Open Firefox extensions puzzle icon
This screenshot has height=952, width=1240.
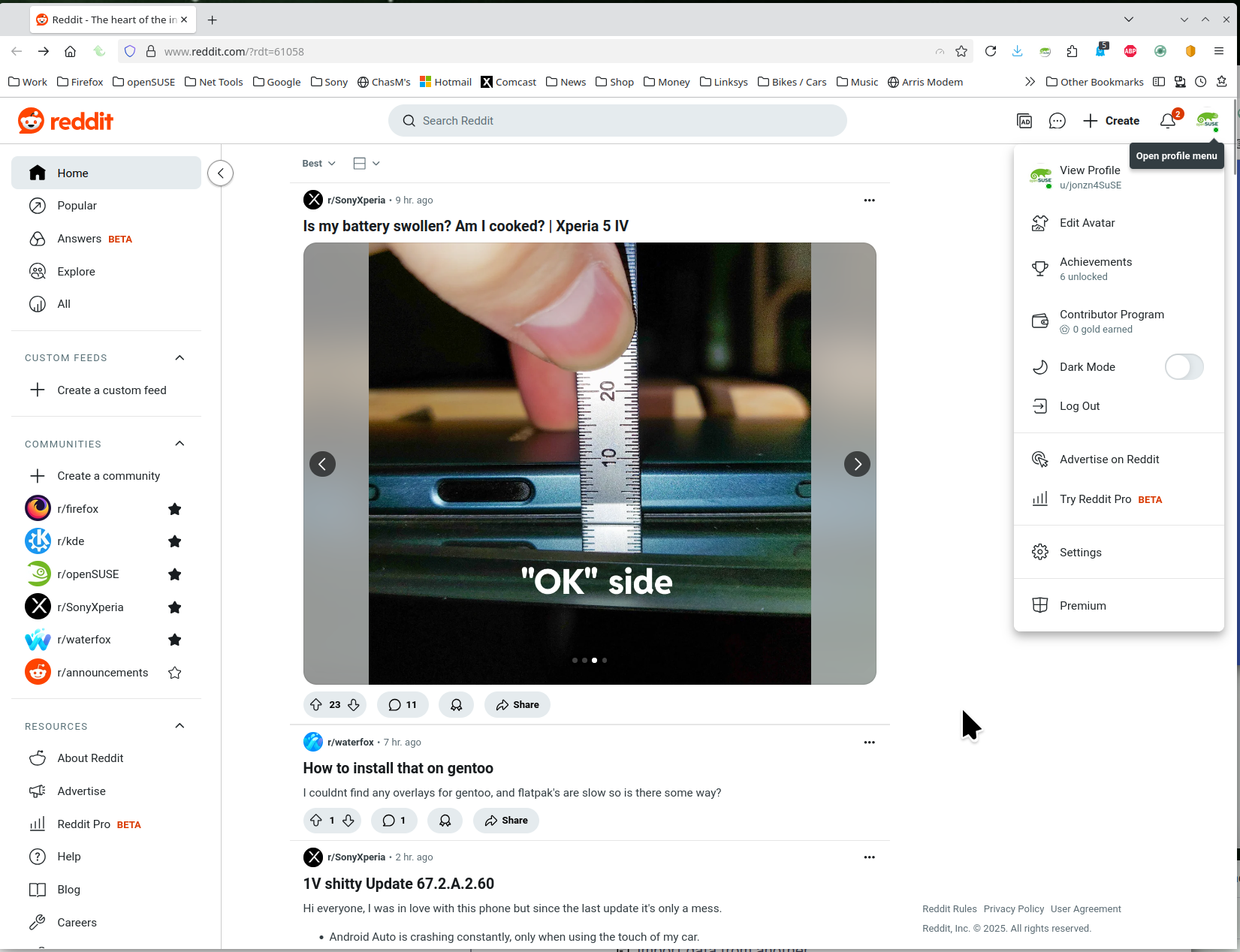point(1072,51)
